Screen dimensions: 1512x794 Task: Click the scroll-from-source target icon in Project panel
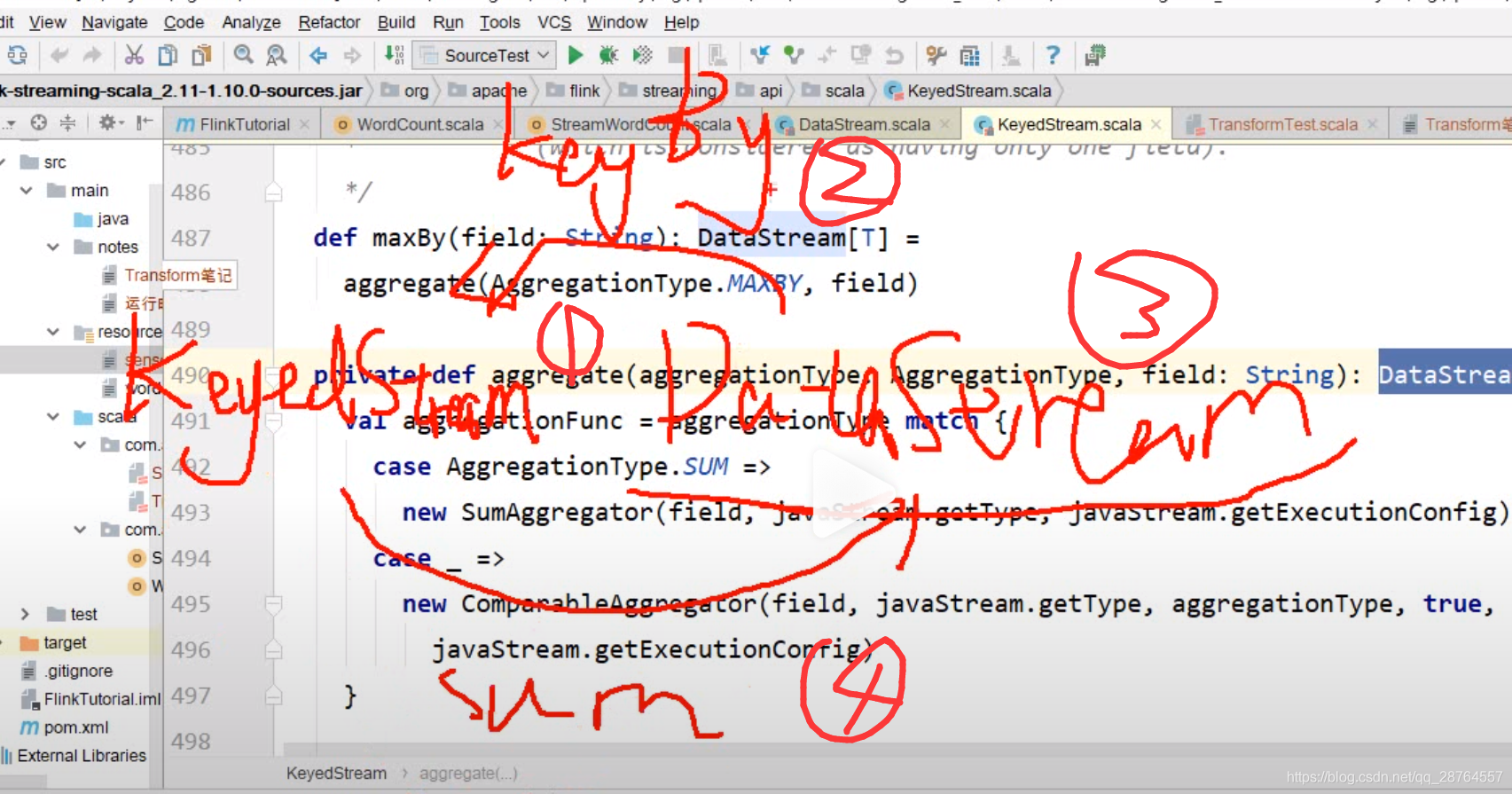pos(38,122)
